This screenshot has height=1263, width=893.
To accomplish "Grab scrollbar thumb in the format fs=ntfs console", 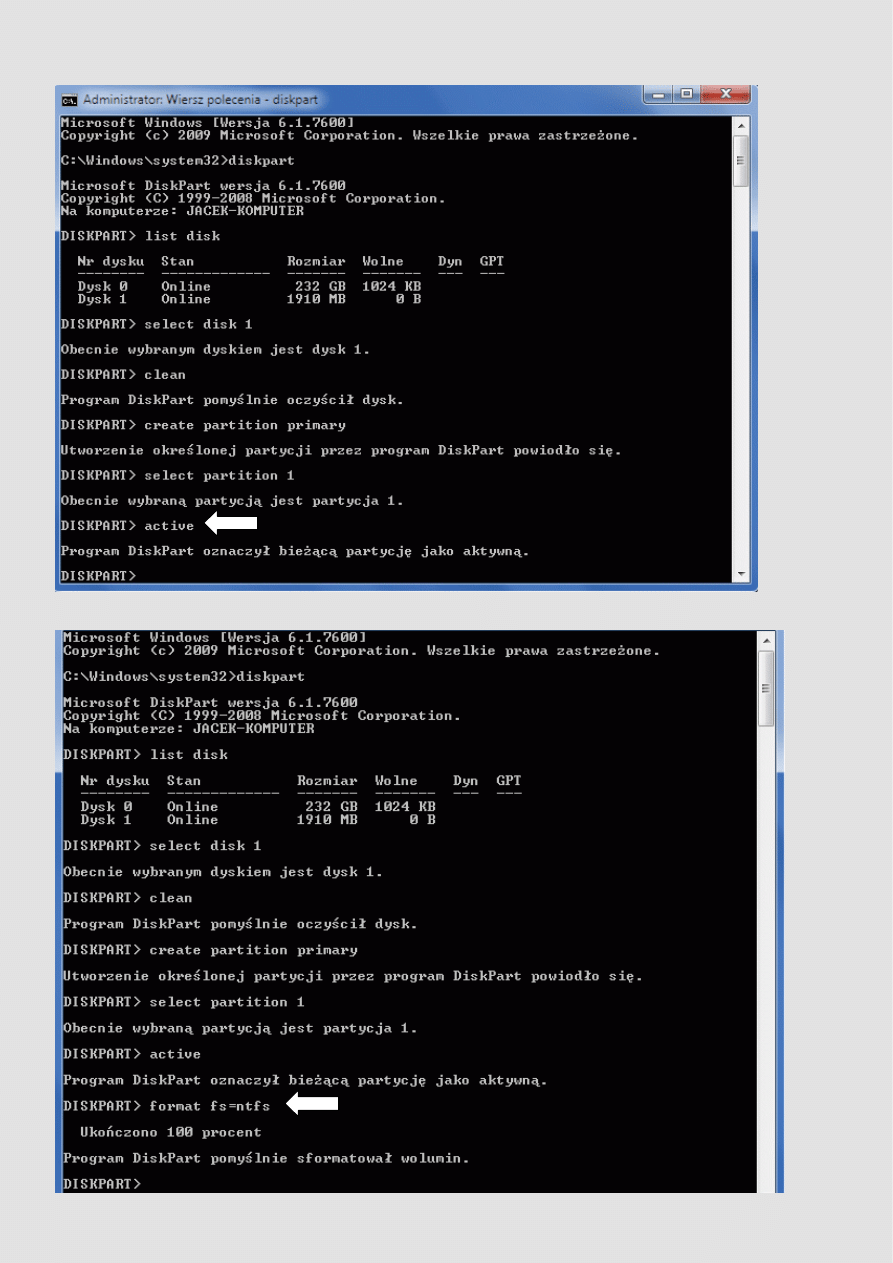I will click(768, 688).
